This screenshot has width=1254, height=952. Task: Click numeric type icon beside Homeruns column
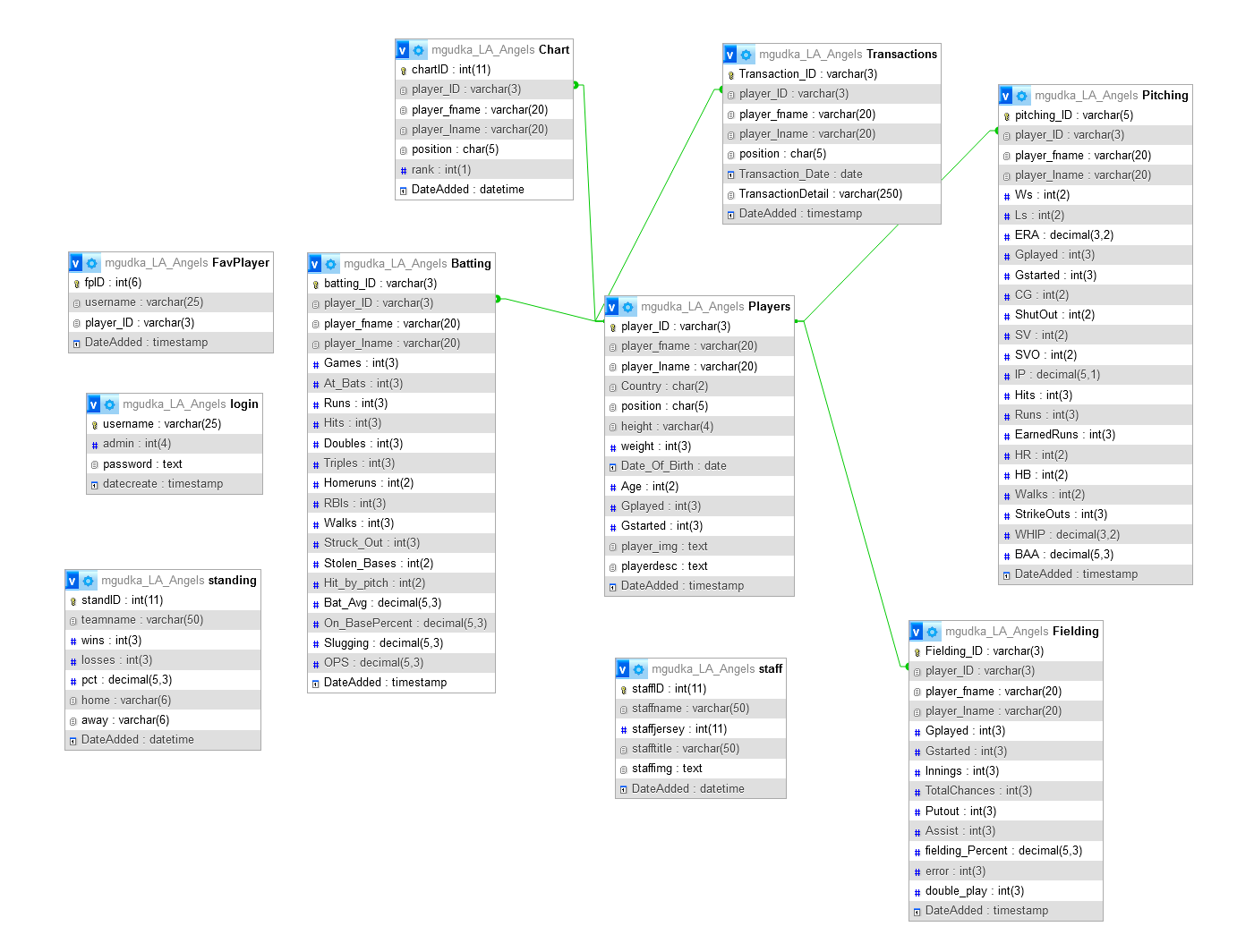coord(315,484)
